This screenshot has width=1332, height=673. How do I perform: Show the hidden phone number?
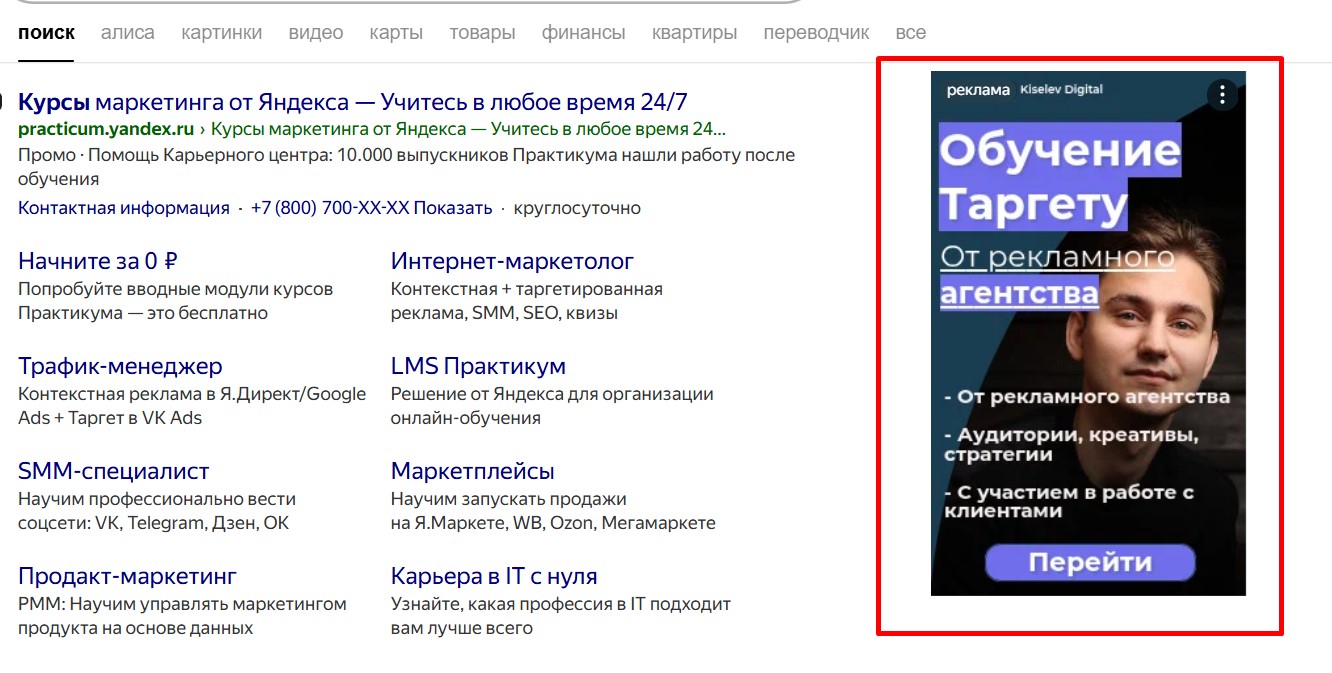[x=453, y=208]
